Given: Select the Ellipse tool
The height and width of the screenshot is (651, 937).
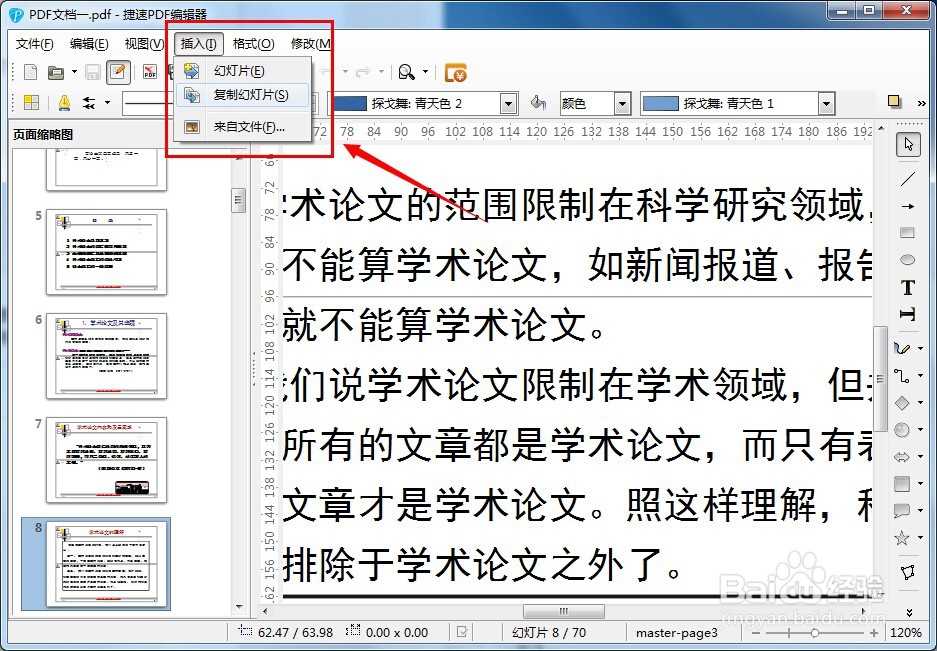Looking at the screenshot, I should click(906, 258).
